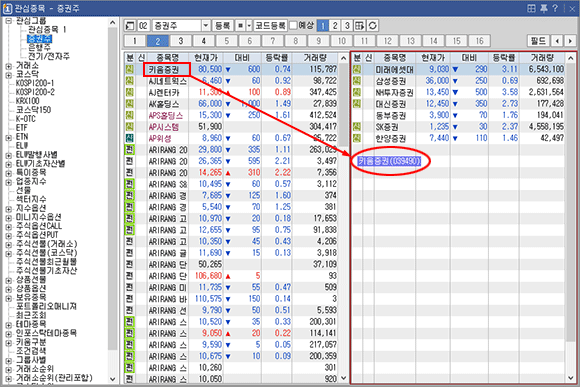This screenshot has height=387, width=580.
Task: Click the green badge icon in the AP시스템 row
Action: (129, 127)
